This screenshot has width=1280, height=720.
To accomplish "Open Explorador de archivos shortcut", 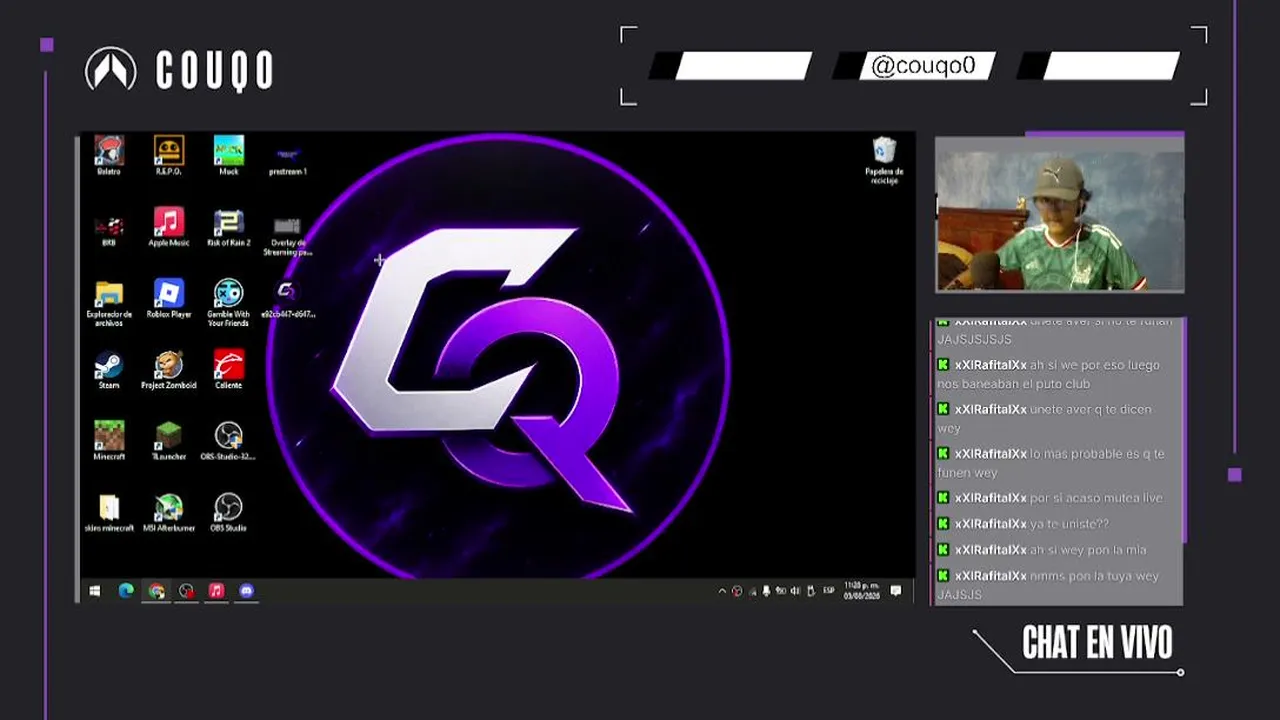I will [x=109, y=303].
